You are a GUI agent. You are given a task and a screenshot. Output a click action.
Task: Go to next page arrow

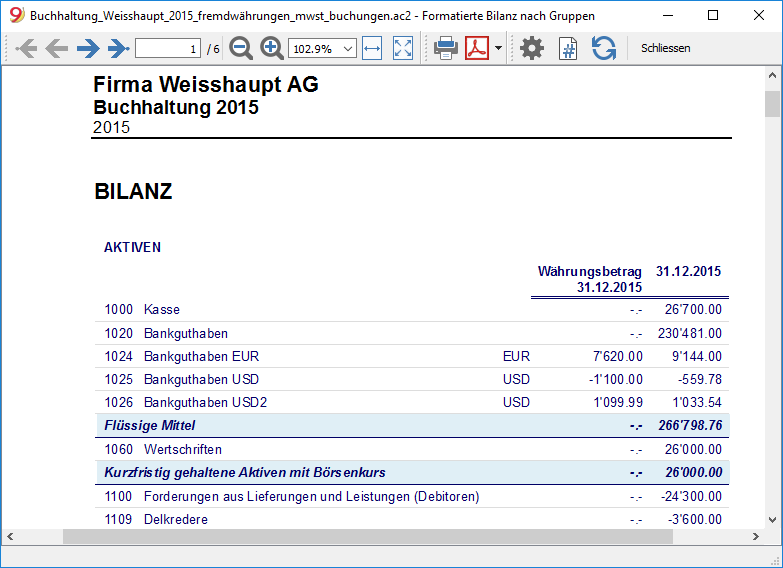click(88, 48)
